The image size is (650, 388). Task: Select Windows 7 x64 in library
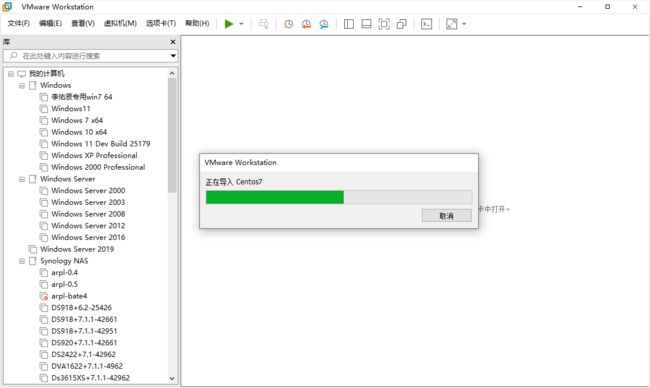coord(77,120)
